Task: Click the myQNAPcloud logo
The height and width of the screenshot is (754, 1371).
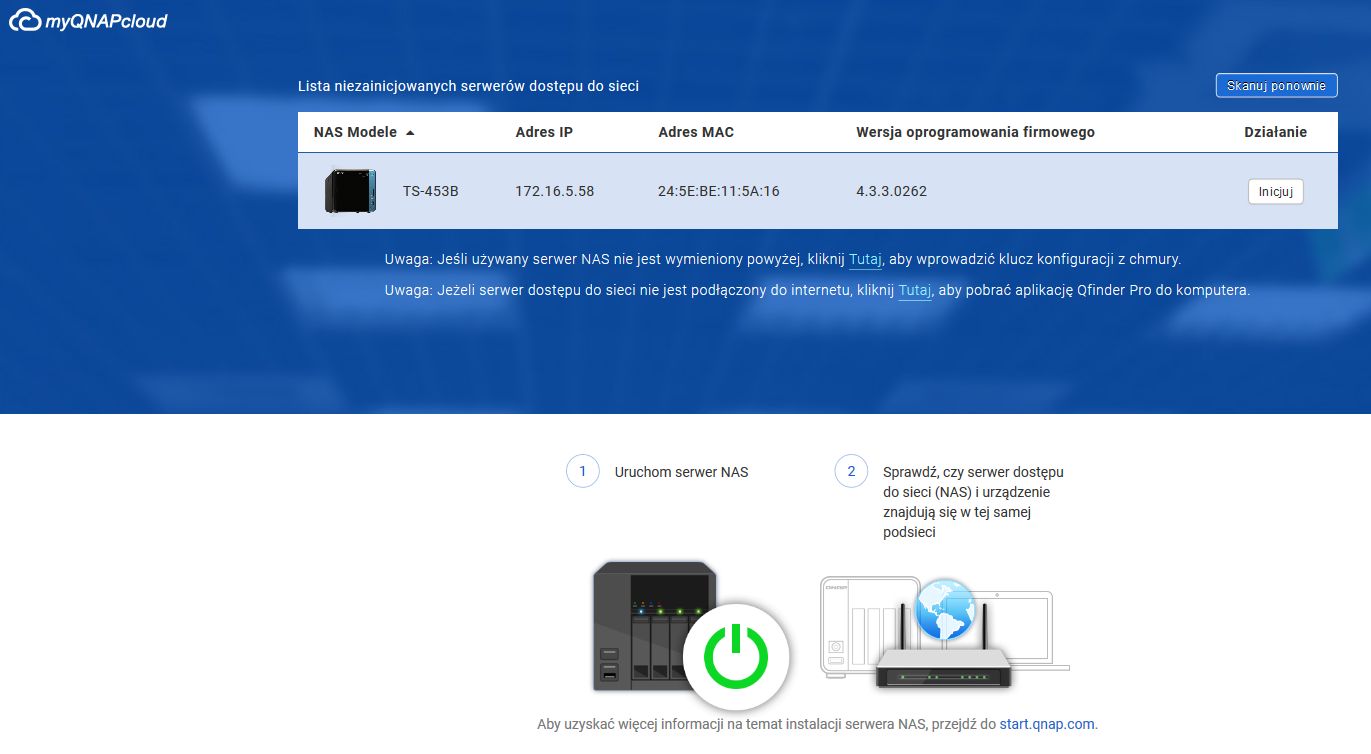Action: 87,21
